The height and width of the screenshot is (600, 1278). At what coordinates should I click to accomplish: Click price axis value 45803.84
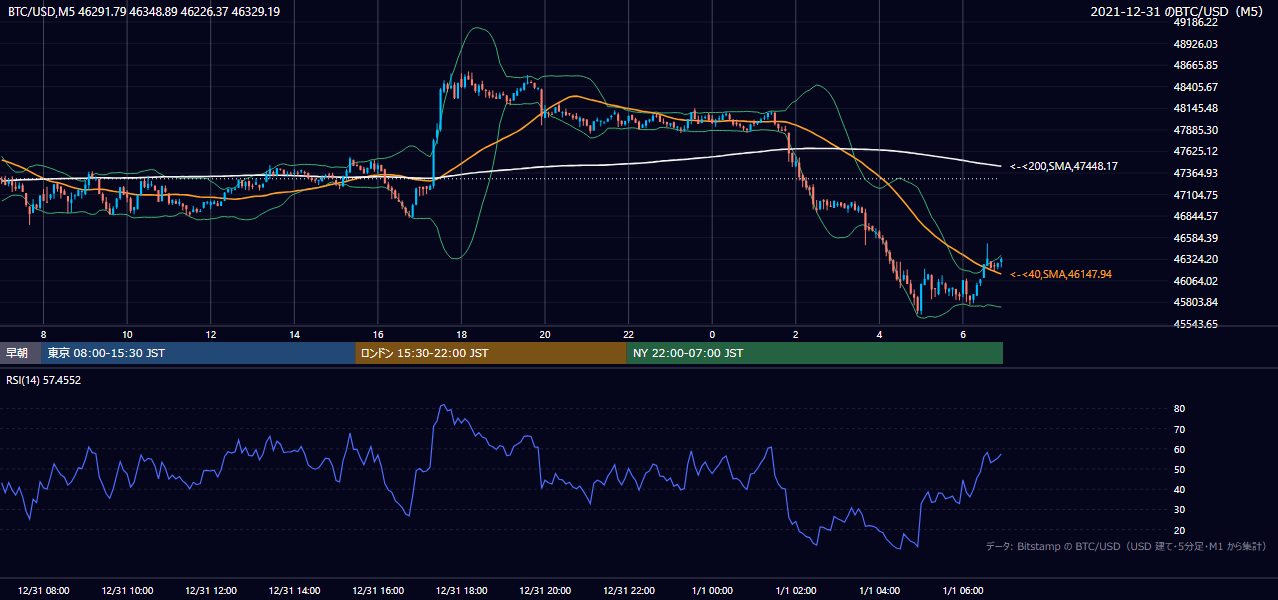click(1196, 302)
